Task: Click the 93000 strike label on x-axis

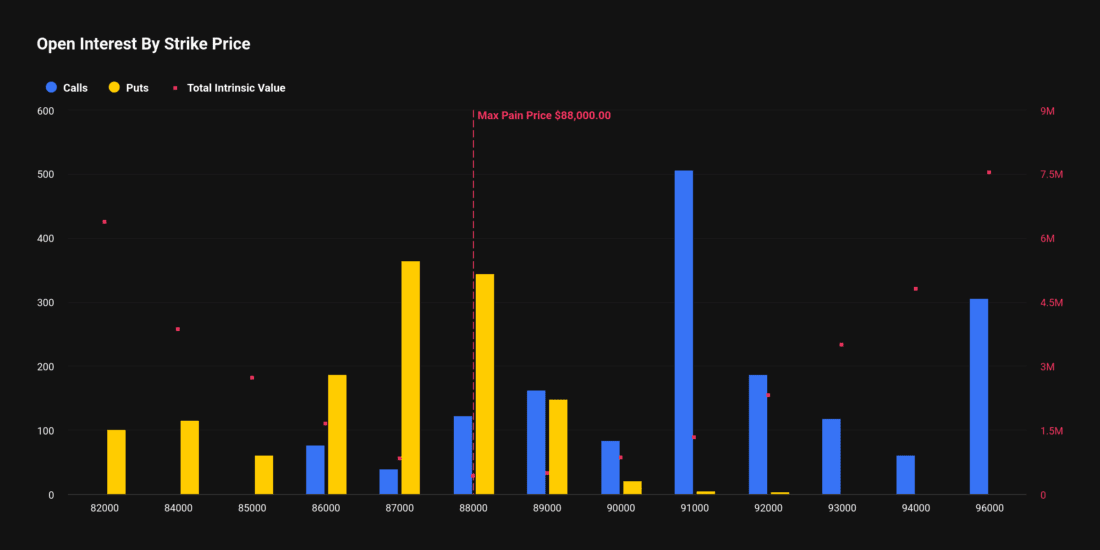Action: click(842, 508)
